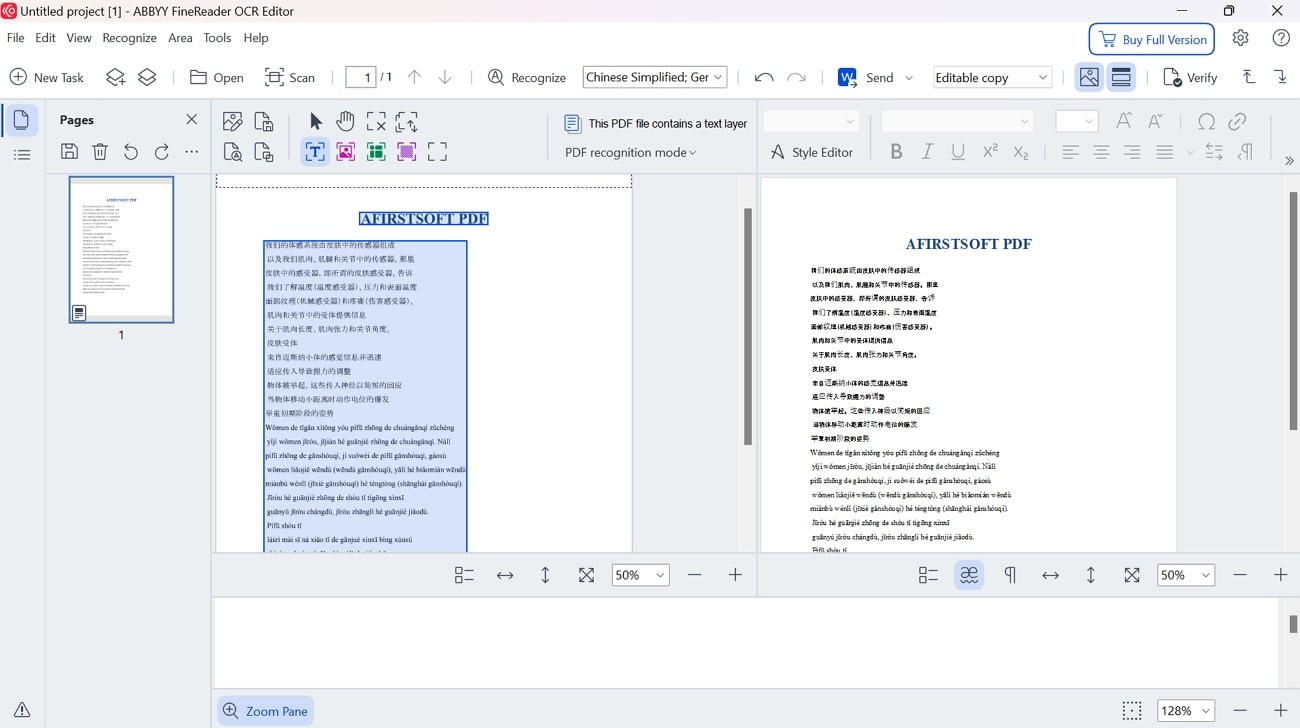
Task: Open zoom pane 128% zoom dropdown
Action: click(x=1186, y=710)
